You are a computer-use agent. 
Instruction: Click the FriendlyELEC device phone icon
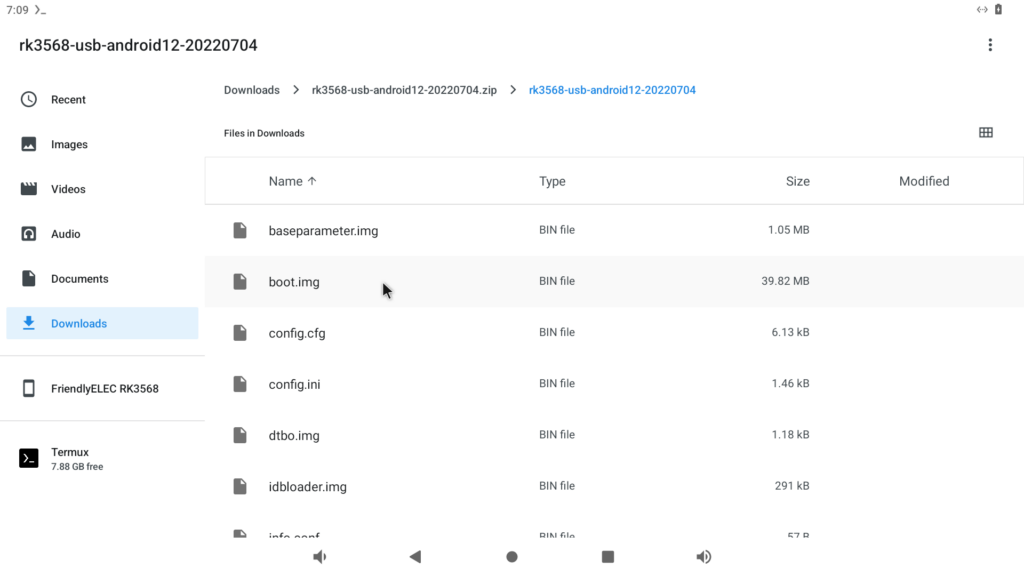tap(29, 389)
